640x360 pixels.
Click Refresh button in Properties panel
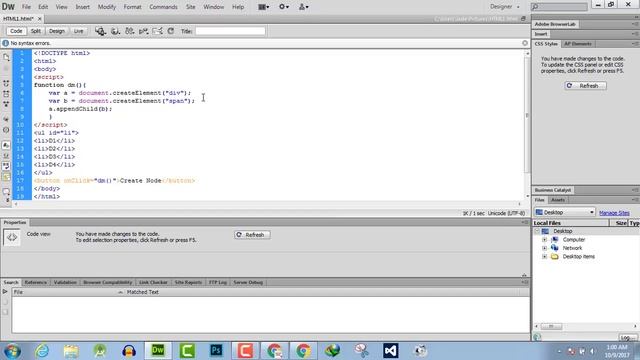click(x=252, y=235)
